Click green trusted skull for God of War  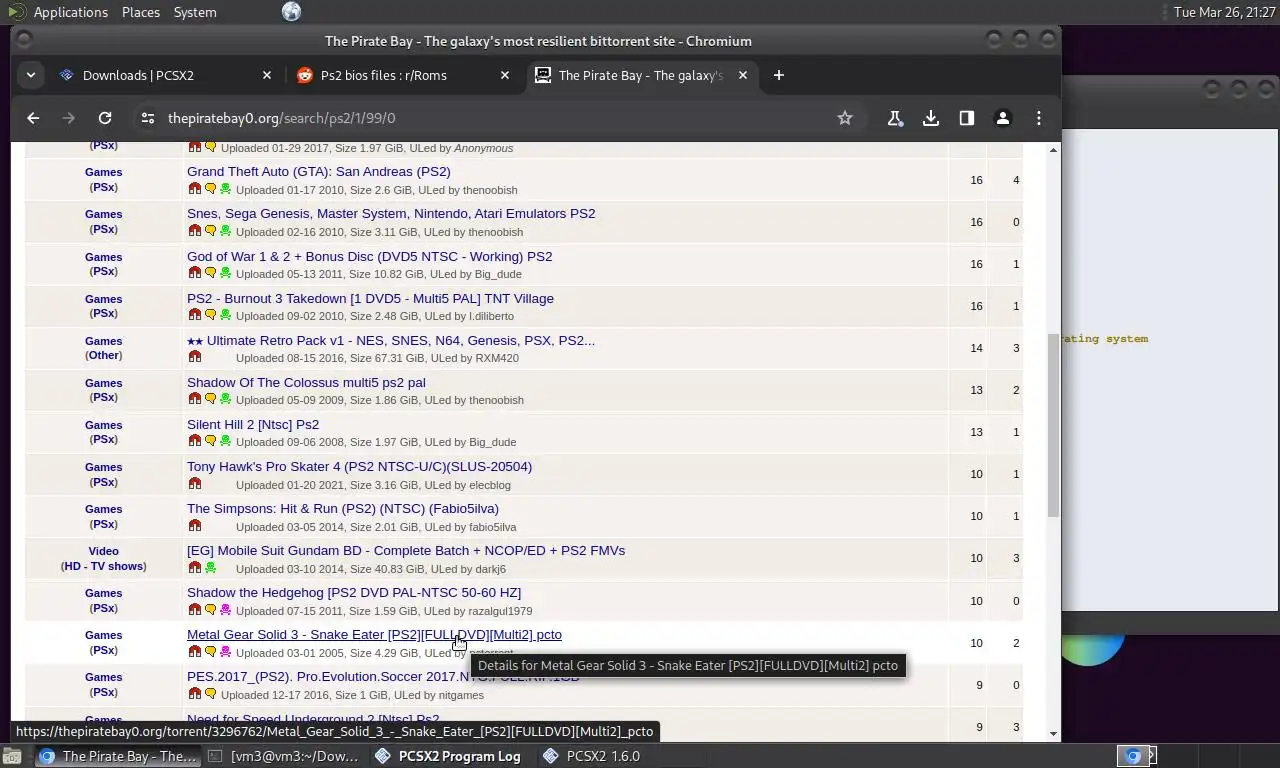(225, 273)
